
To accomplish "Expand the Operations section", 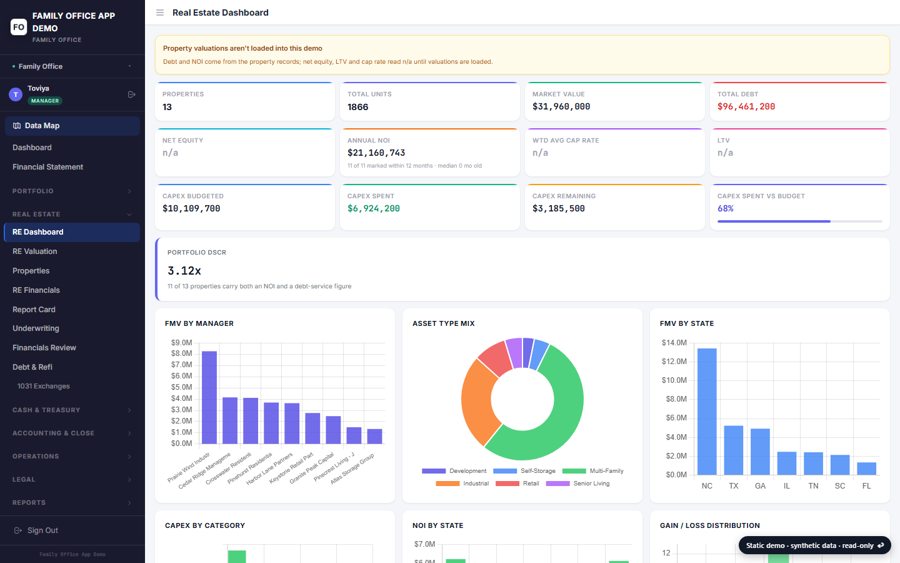I will [72, 456].
